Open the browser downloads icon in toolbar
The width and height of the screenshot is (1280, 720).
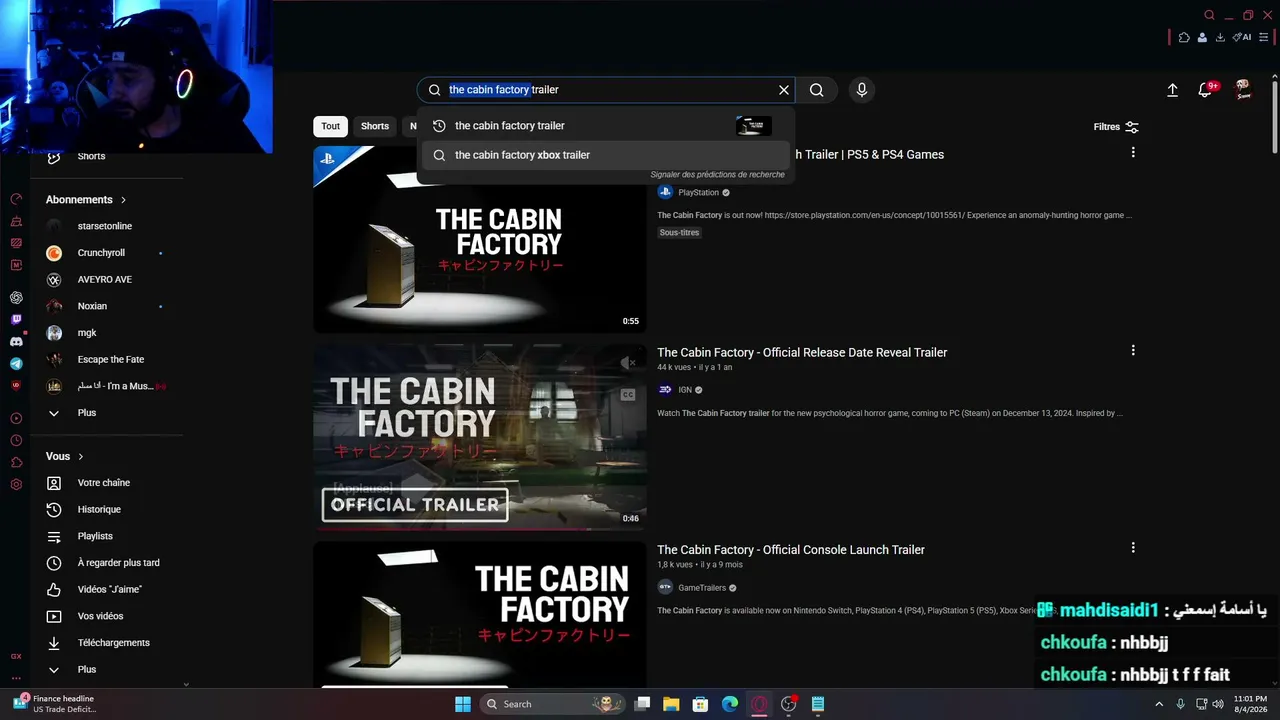coord(1220,37)
